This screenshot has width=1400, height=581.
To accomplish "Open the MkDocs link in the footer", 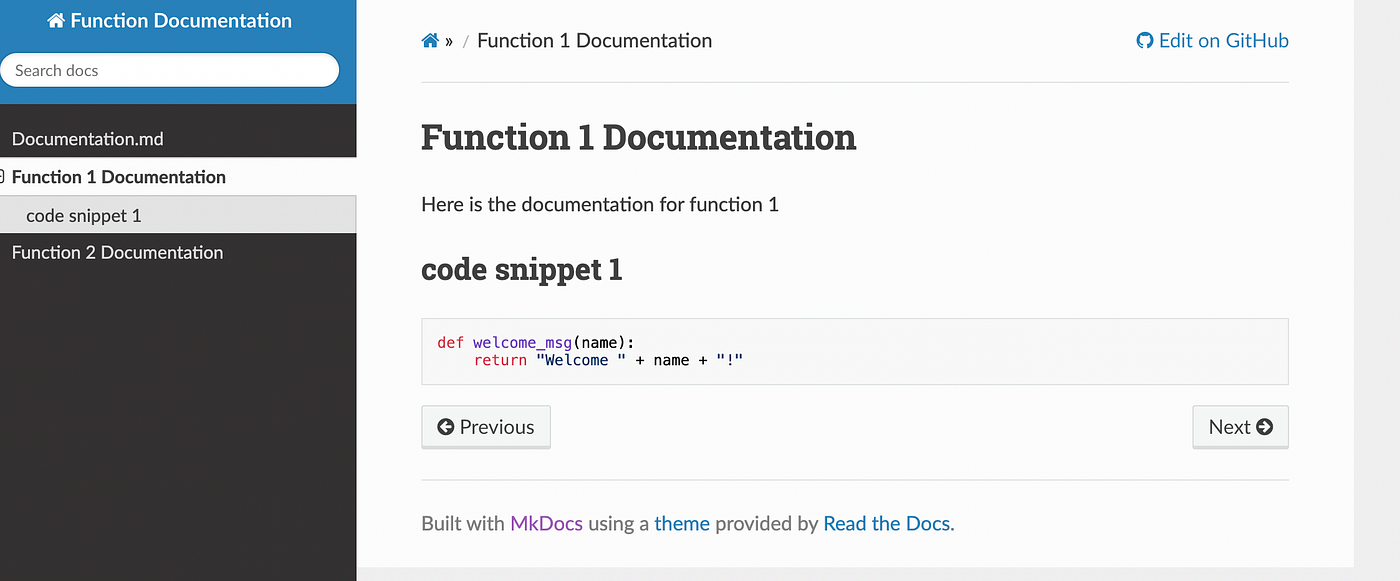I will 546,523.
